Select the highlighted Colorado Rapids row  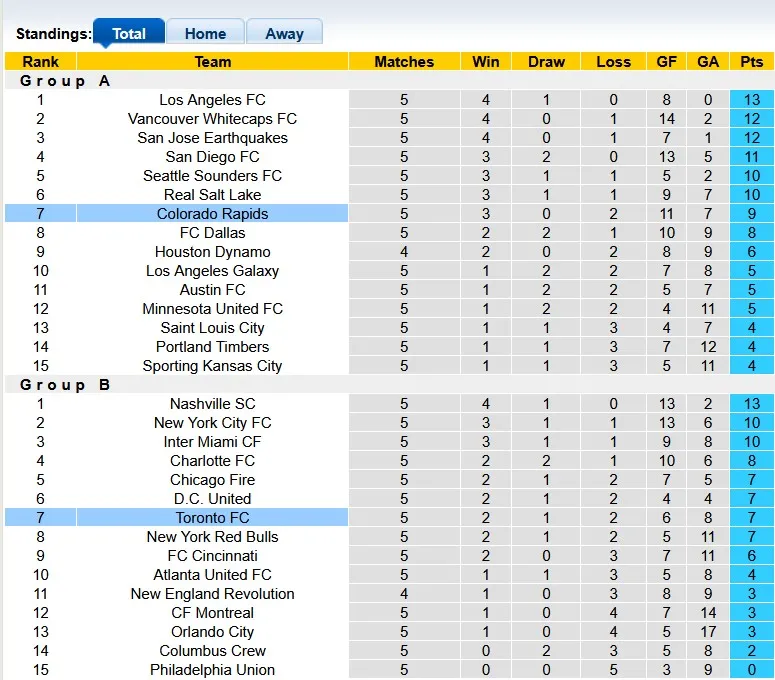tap(212, 214)
